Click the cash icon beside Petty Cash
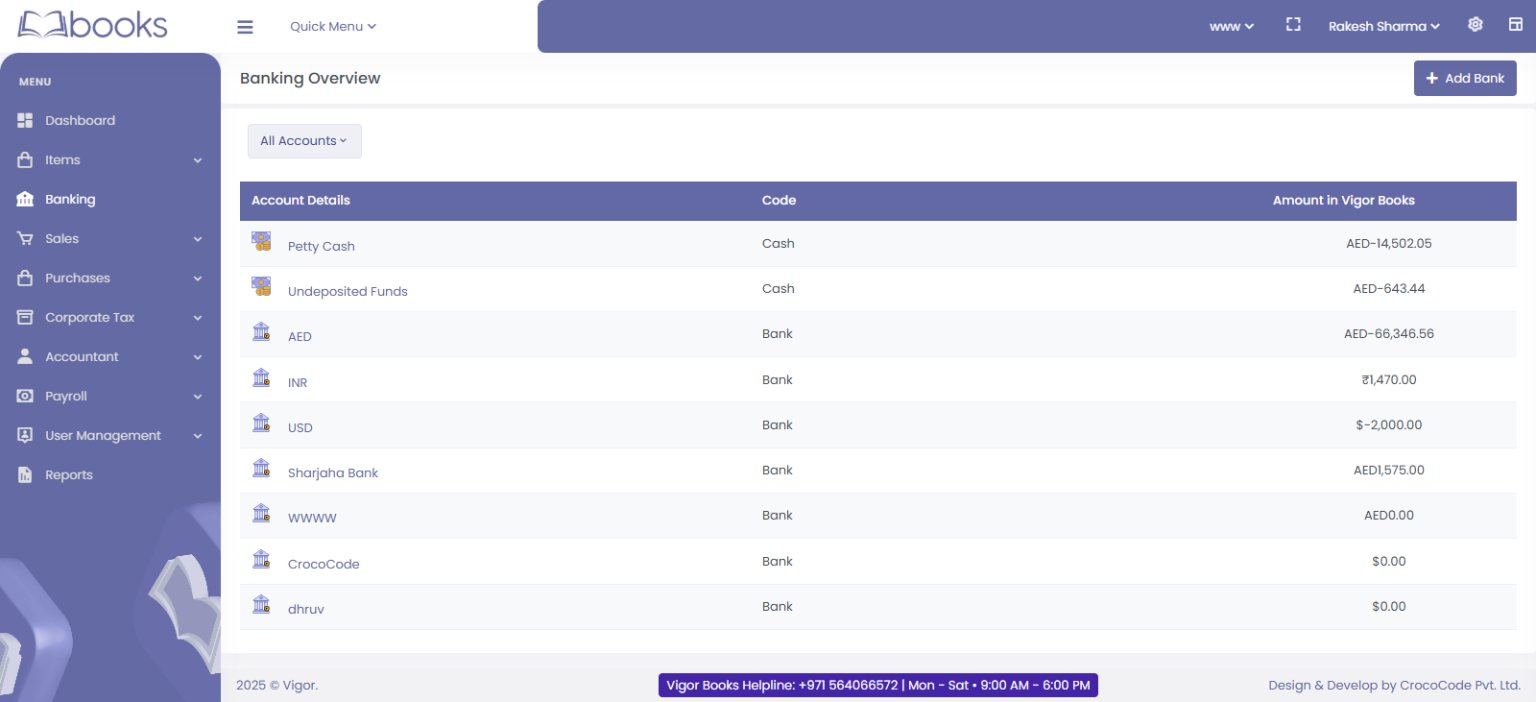The width and height of the screenshot is (1536, 702). [261, 241]
